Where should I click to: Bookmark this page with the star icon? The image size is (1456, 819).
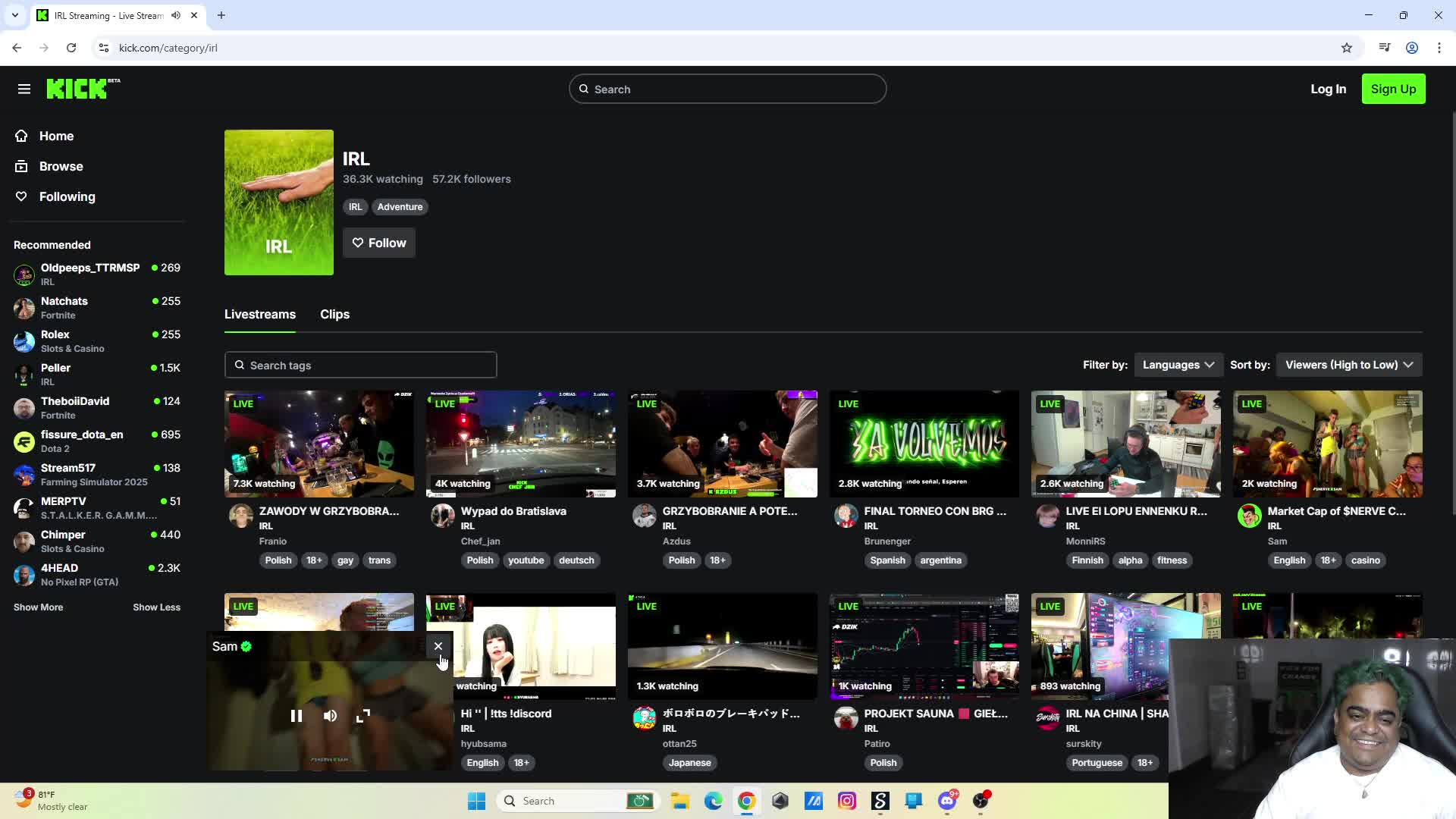pyautogui.click(x=1347, y=48)
